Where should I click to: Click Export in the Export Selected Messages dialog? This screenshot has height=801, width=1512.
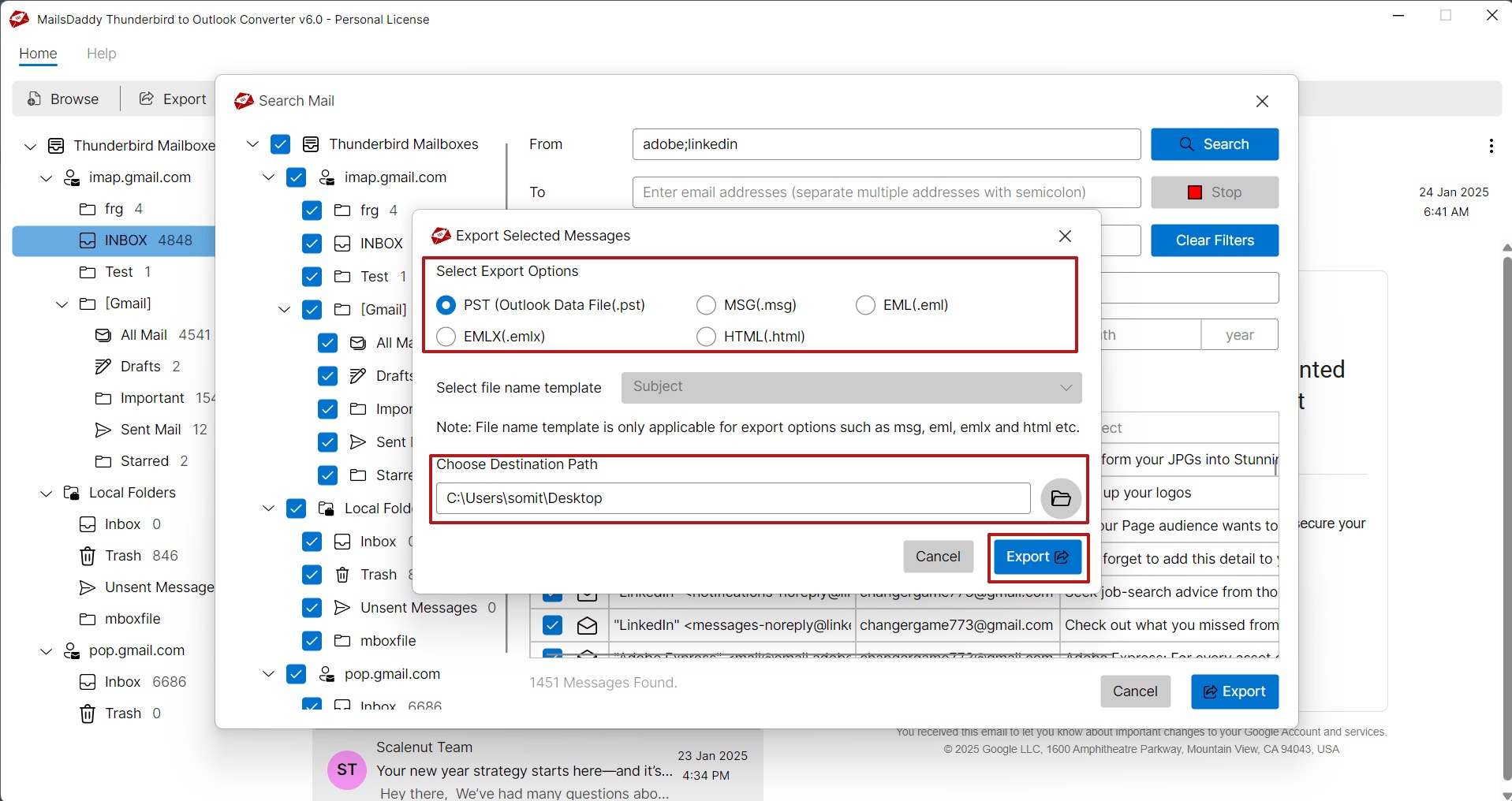click(1036, 557)
